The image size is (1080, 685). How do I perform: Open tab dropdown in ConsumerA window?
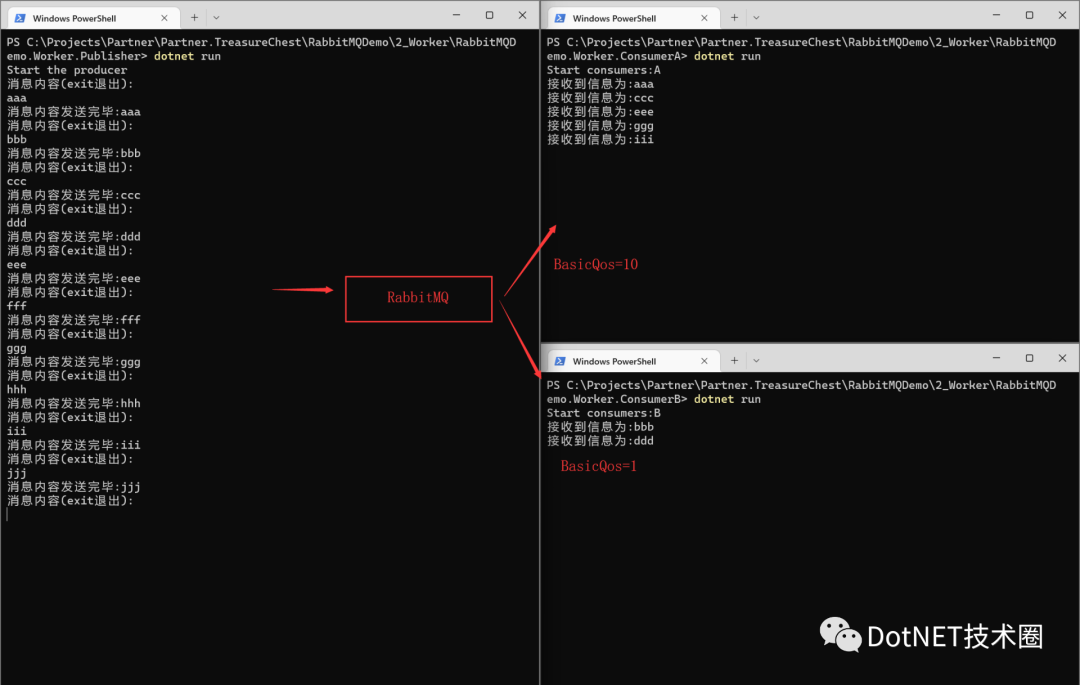coord(756,18)
